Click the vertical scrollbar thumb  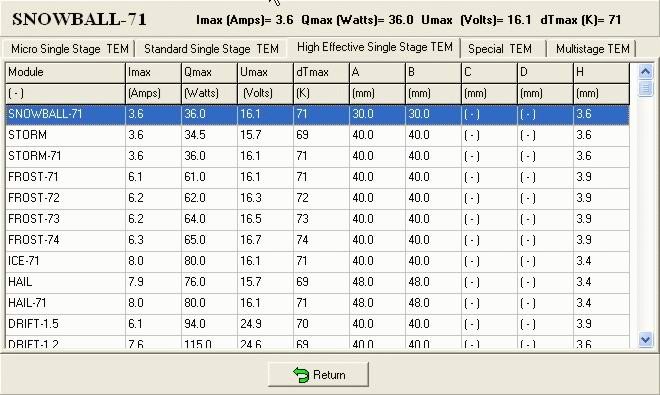click(x=646, y=88)
